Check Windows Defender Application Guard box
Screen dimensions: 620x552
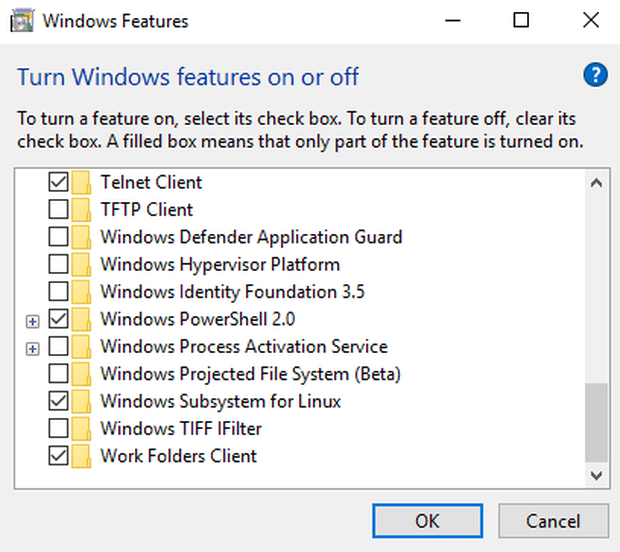(59, 237)
